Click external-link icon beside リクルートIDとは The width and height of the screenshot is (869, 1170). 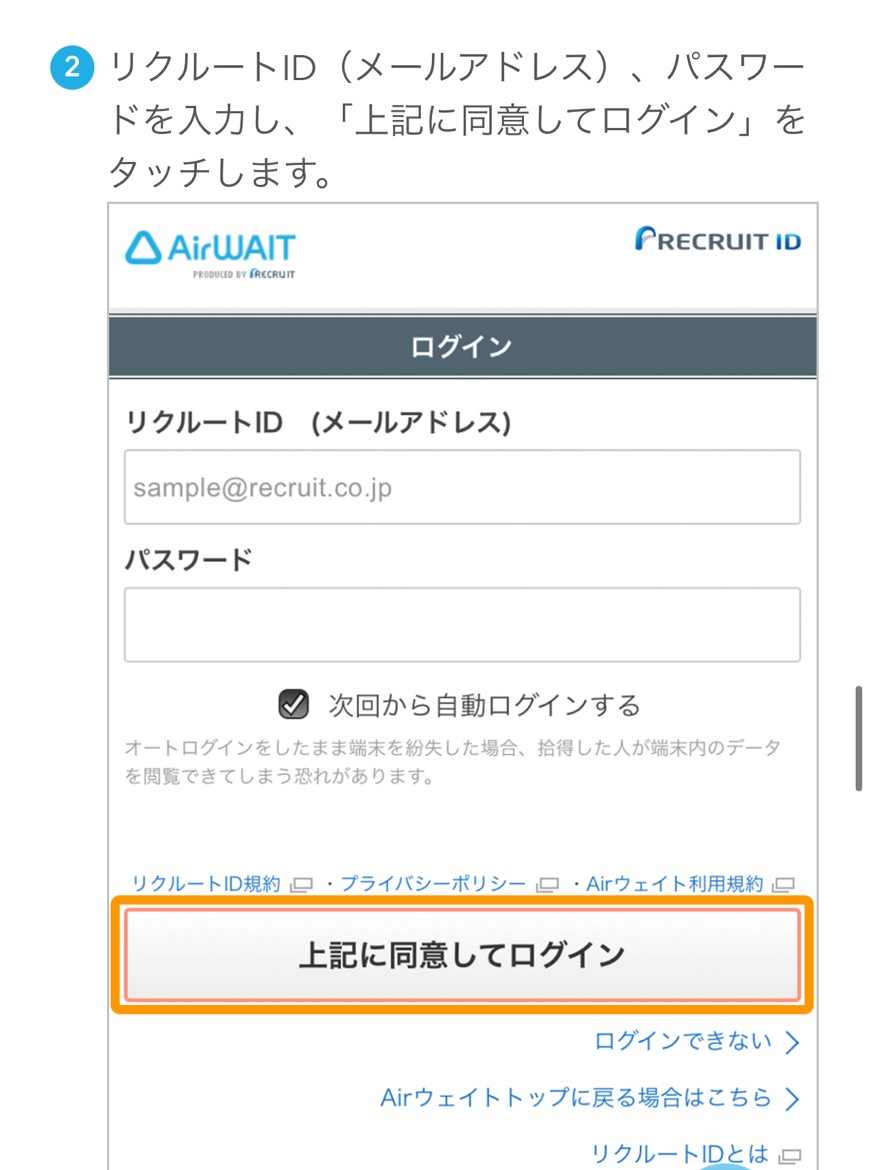[x=790, y=1156]
